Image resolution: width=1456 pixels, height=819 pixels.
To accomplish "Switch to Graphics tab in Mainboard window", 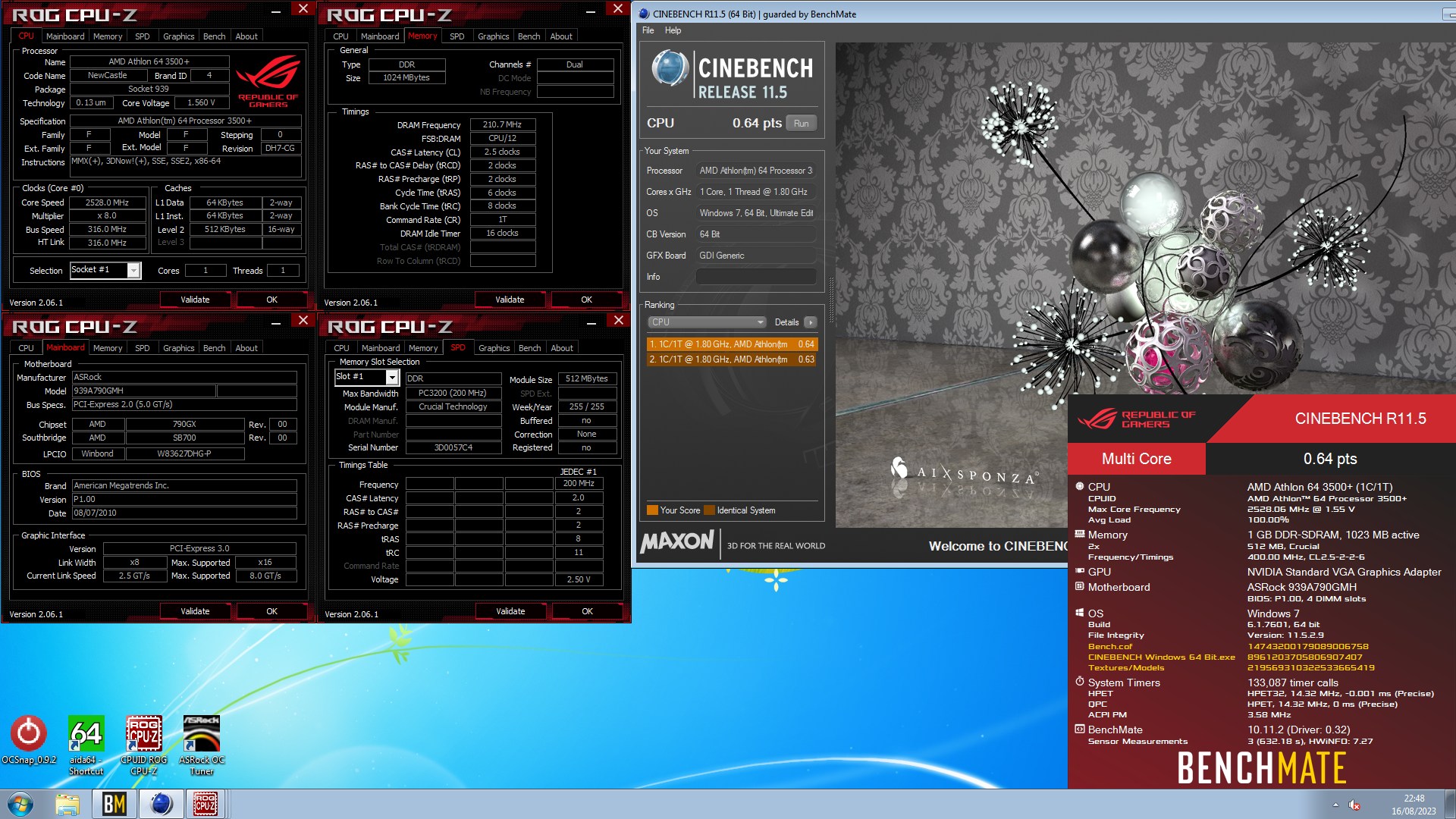I will [179, 348].
